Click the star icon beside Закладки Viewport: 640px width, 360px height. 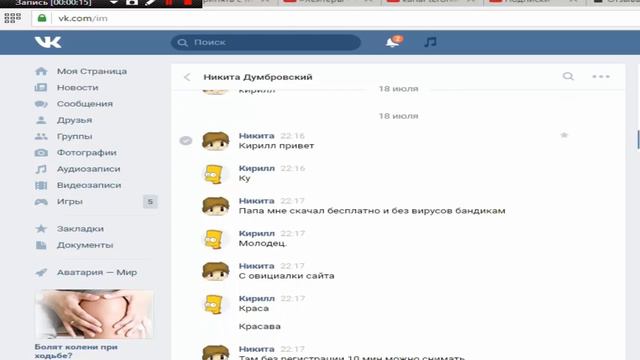41,229
